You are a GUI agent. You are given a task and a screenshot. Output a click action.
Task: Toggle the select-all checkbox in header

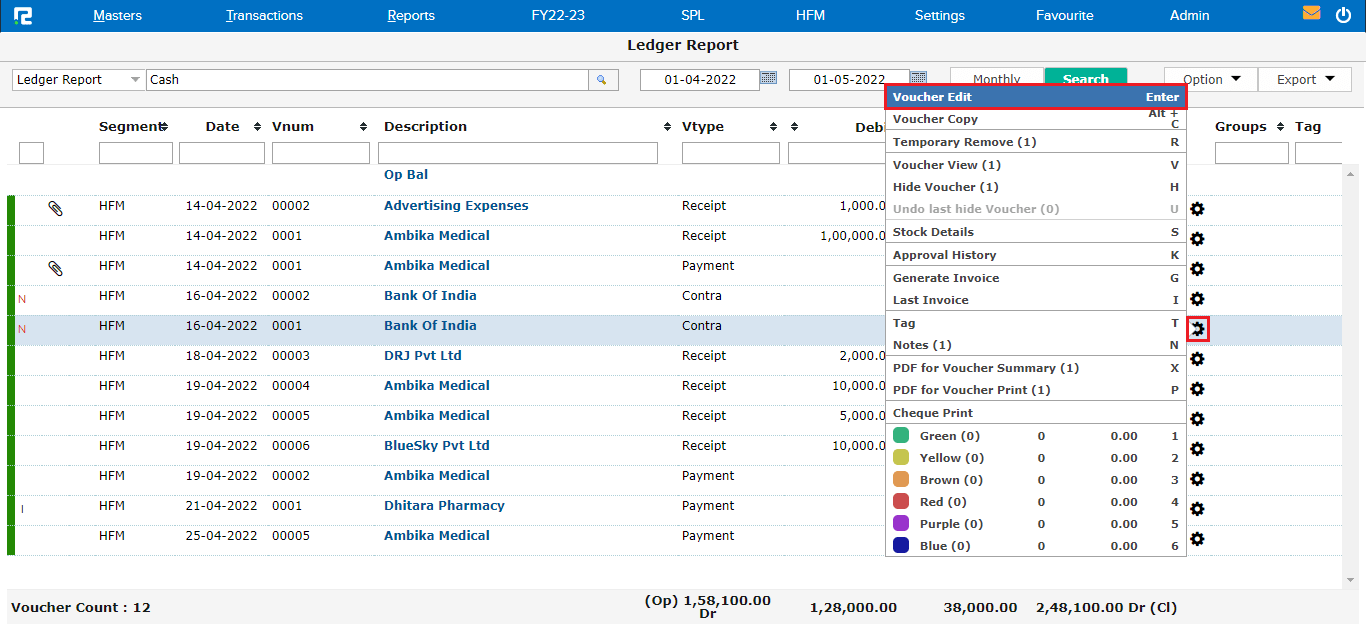point(31,153)
